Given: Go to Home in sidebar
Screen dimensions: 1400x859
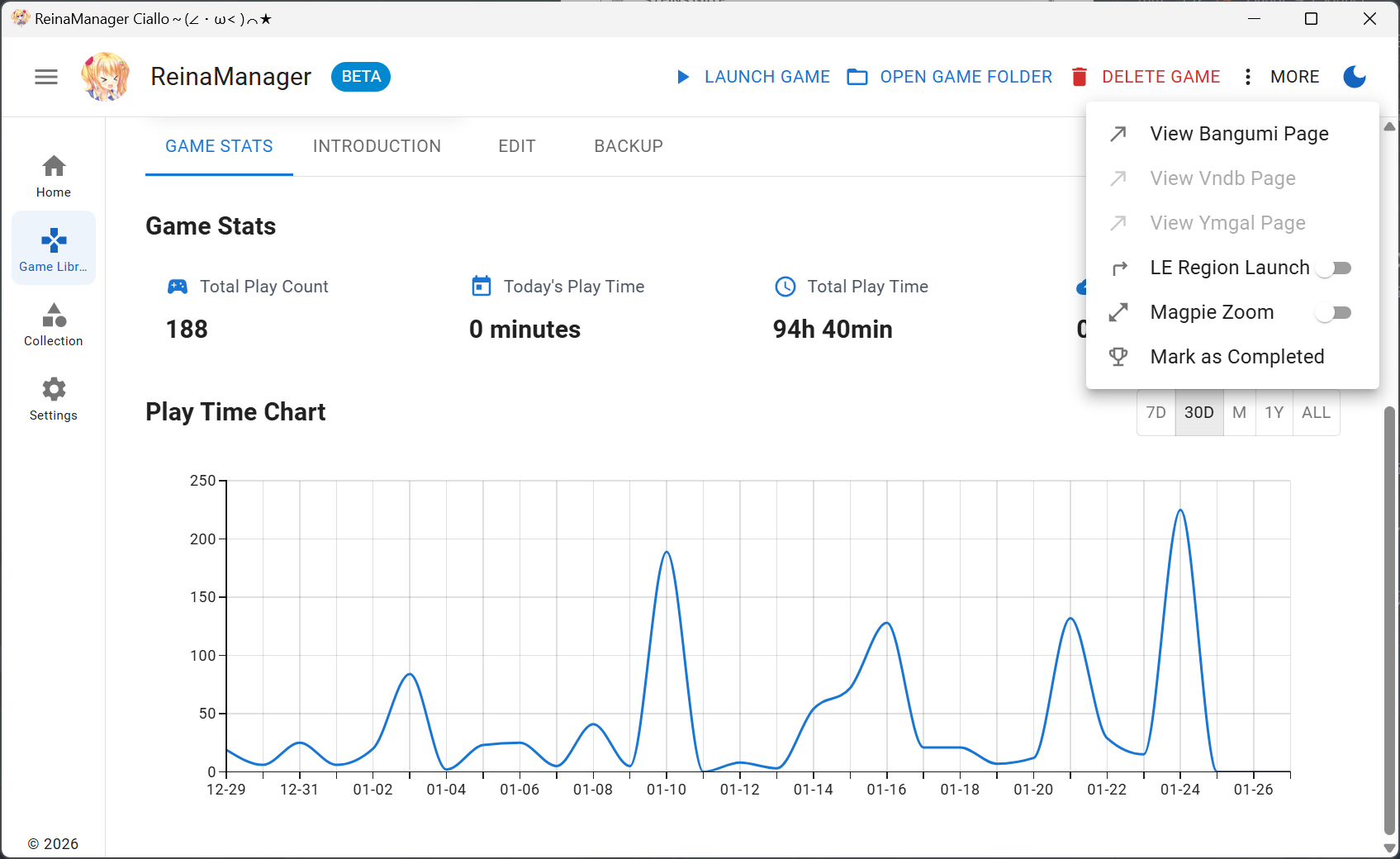Looking at the screenshot, I should click(x=54, y=176).
